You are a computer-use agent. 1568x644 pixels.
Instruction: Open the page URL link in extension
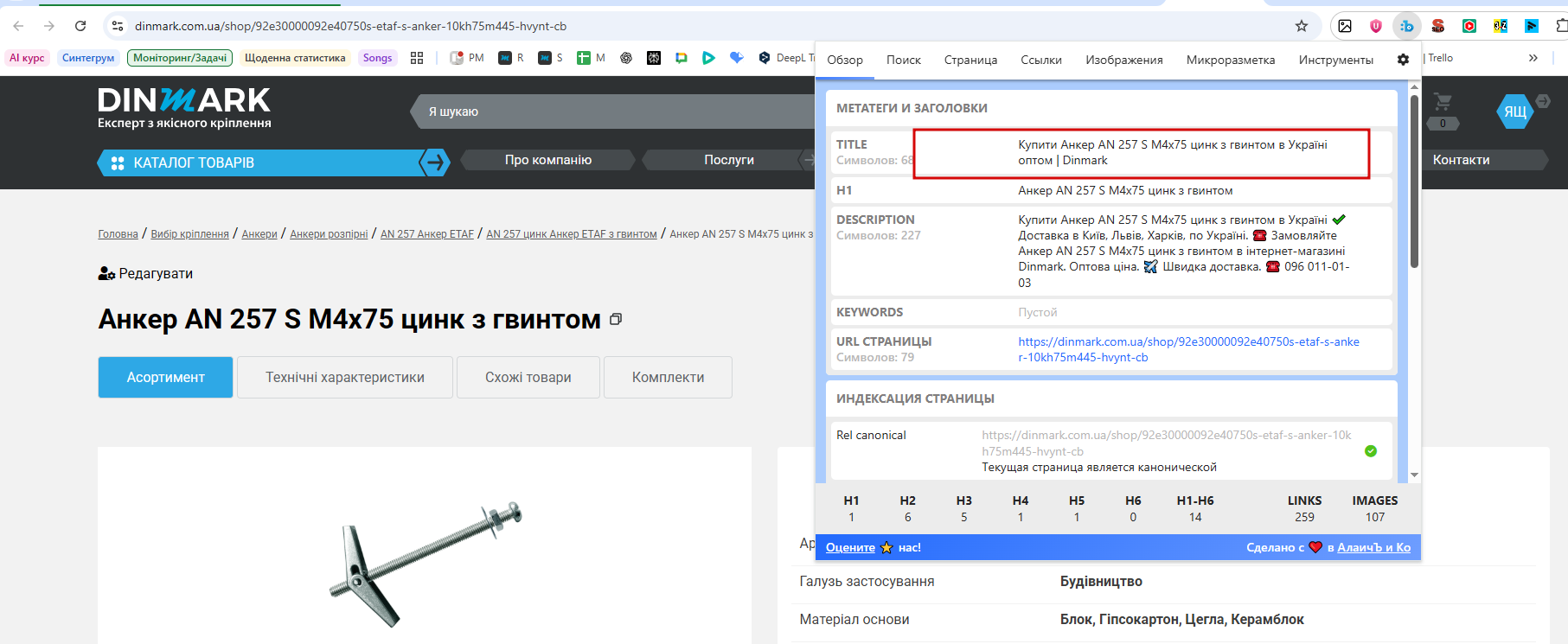pos(1188,349)
